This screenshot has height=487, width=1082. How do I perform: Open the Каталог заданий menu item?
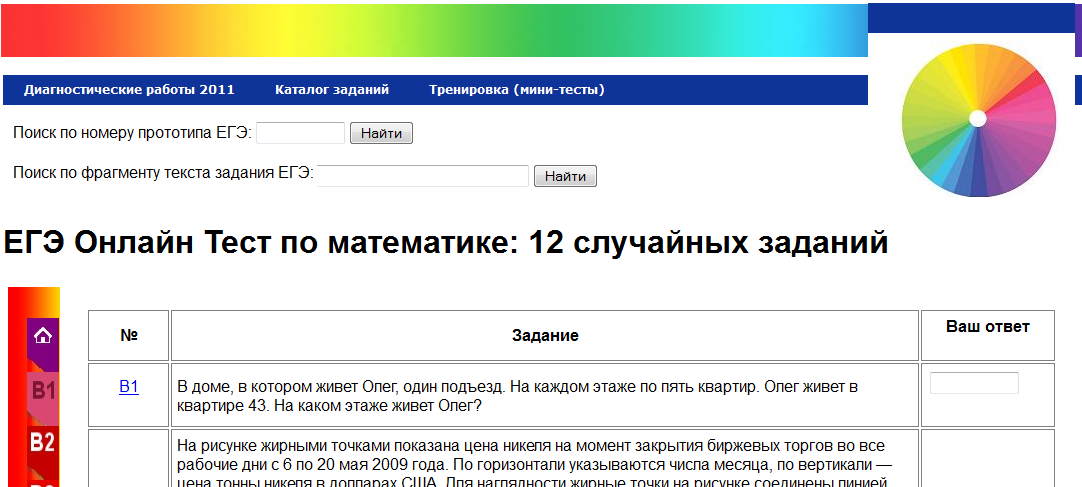pyautogui.click(x=332, y=90)
